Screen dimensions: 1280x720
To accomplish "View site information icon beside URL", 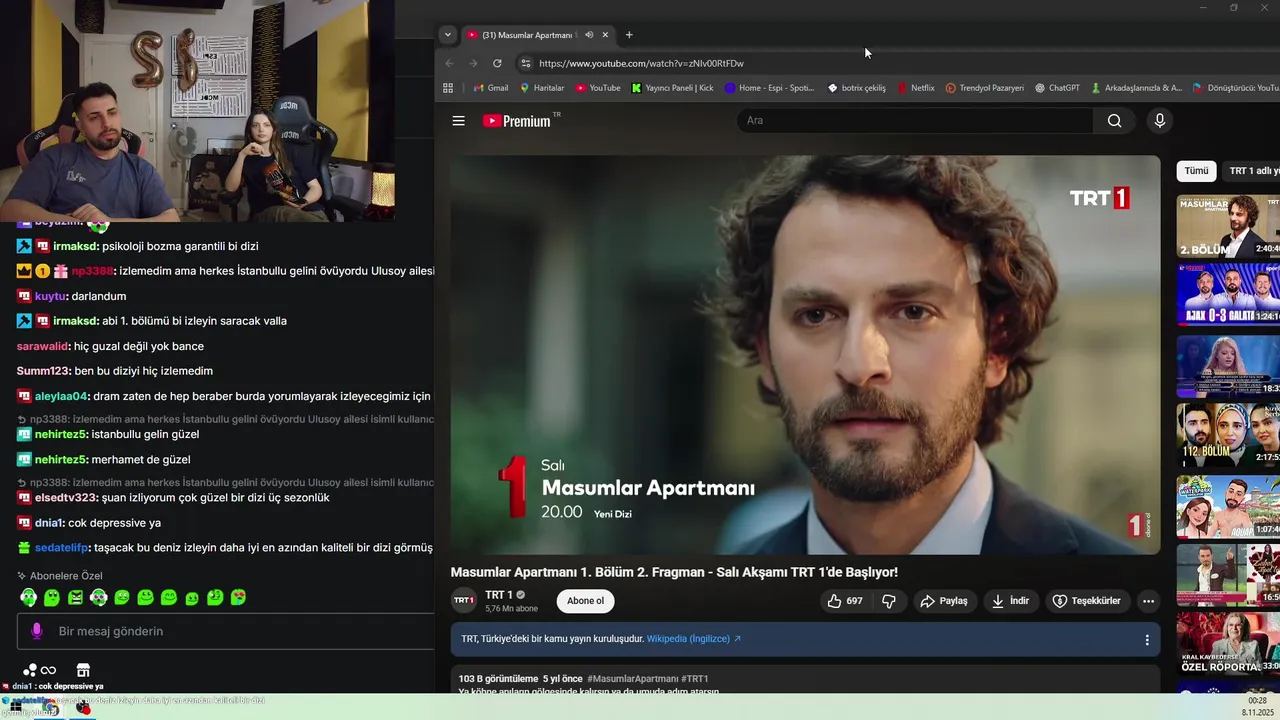I will (x=525, y=63).
